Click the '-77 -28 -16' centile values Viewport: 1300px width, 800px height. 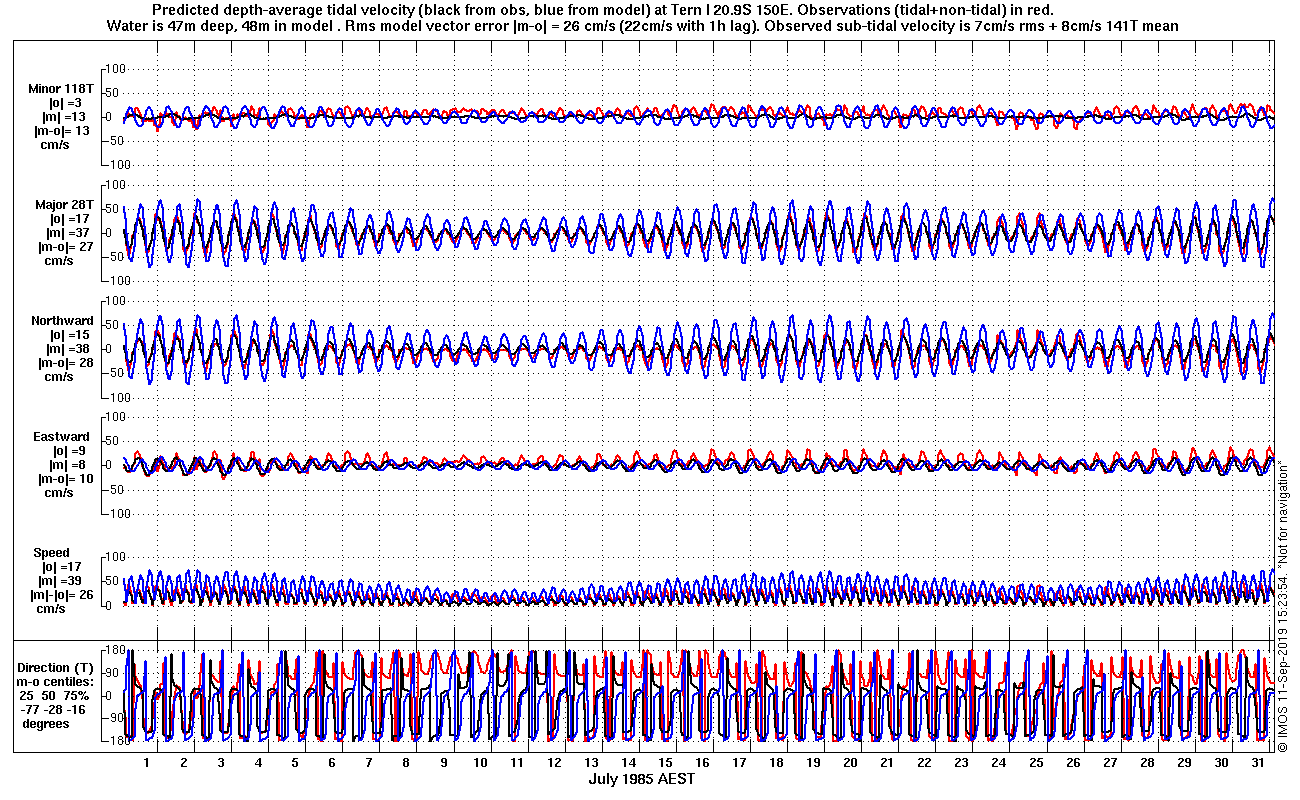(55, 710)
